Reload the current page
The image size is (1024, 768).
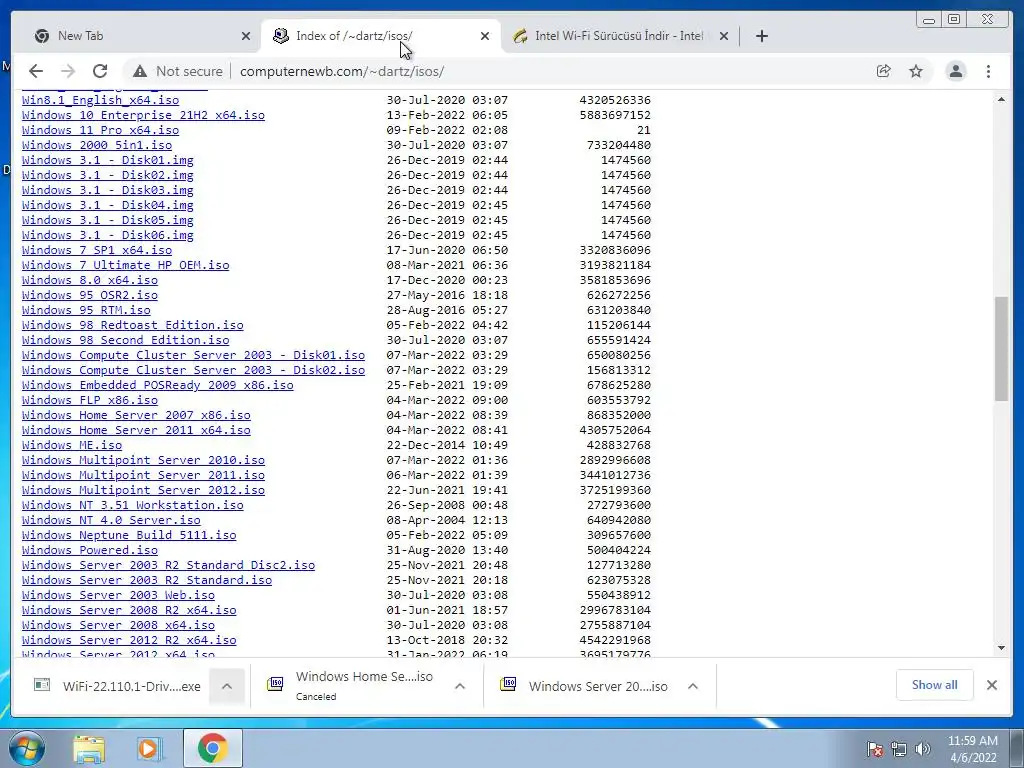100,71
